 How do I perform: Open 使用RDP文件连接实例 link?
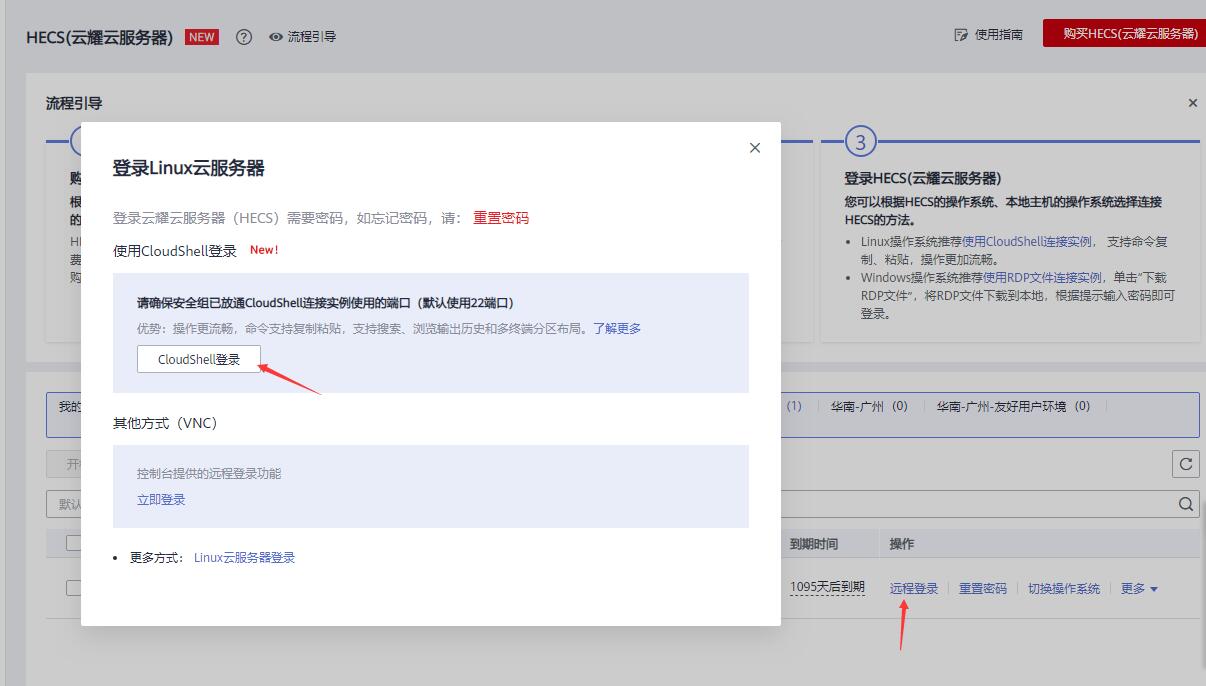click(x=1042, y=278)
